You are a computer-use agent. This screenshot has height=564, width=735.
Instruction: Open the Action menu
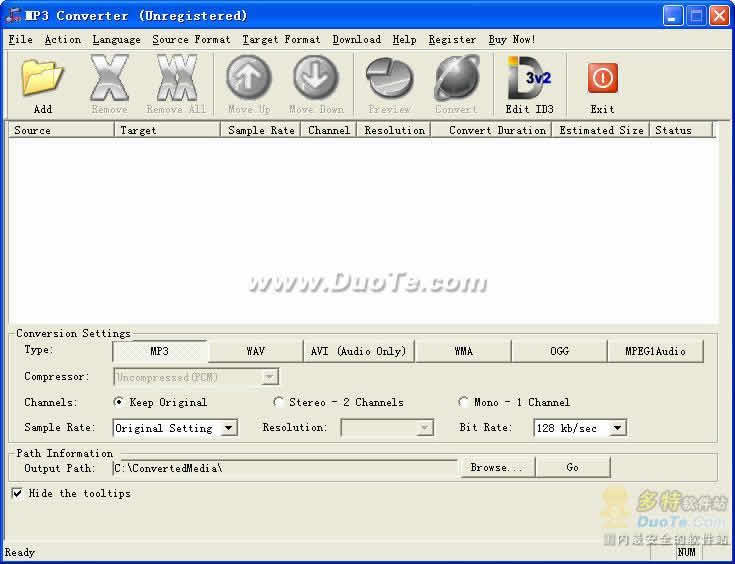[63, 40]
